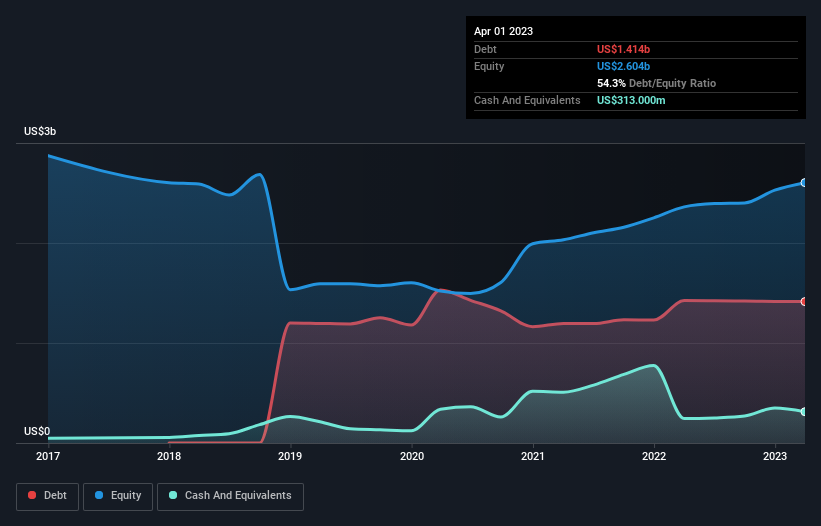Click the 54.3% Debt/Equity Ratio text

click(x=656, y=83)
